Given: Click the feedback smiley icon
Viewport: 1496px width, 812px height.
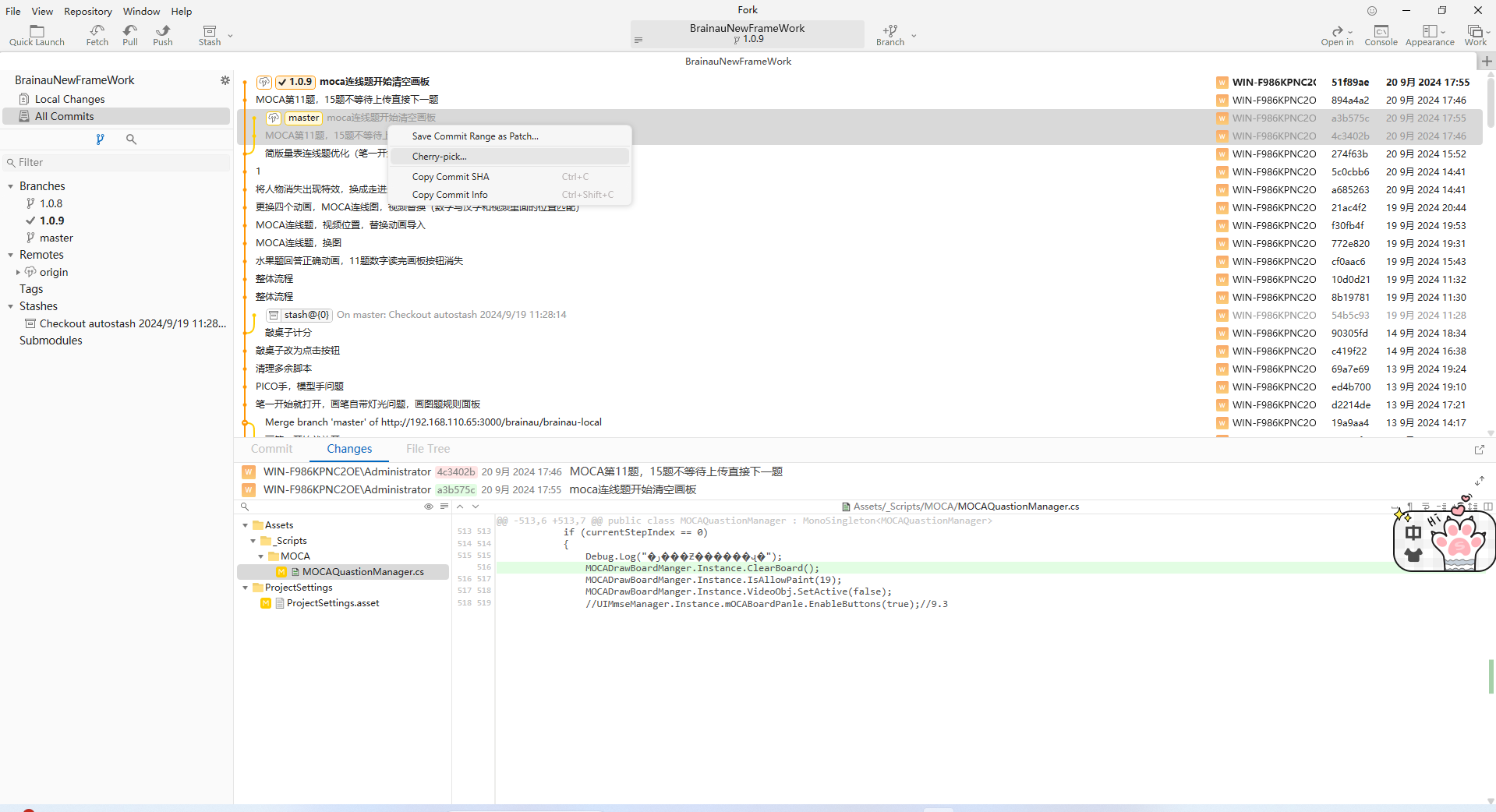Looking at the screenshot, I should pos(1372,11).
